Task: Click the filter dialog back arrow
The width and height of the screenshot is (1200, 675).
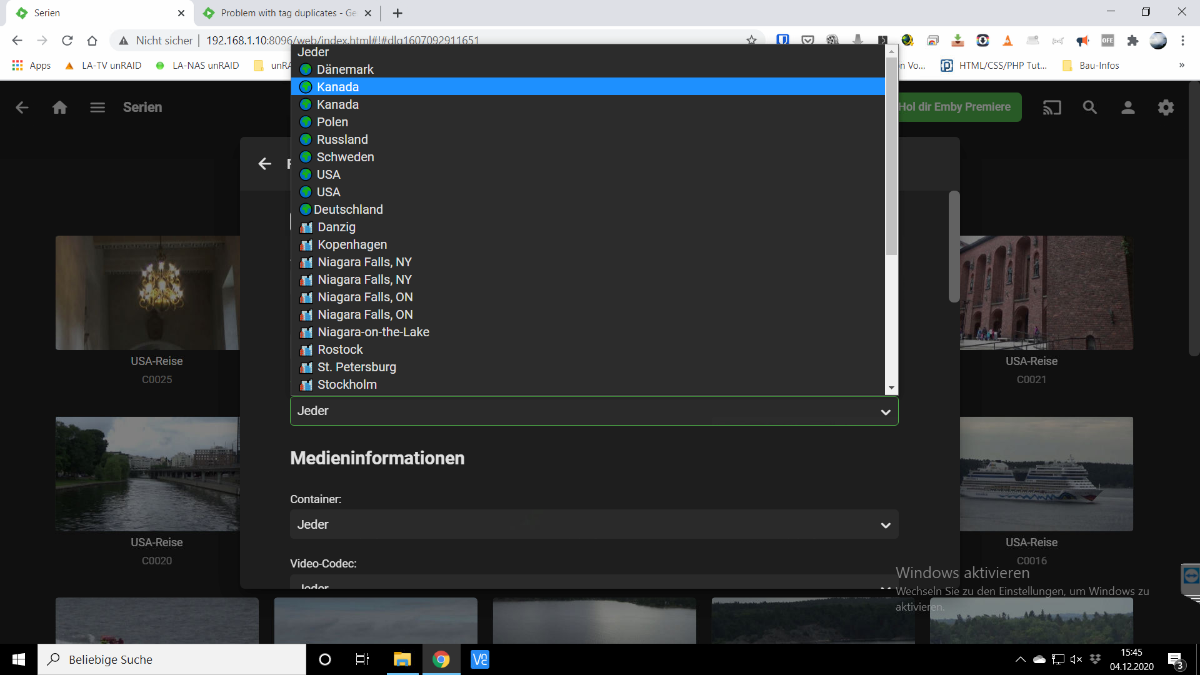Action: tap(265, 163)
